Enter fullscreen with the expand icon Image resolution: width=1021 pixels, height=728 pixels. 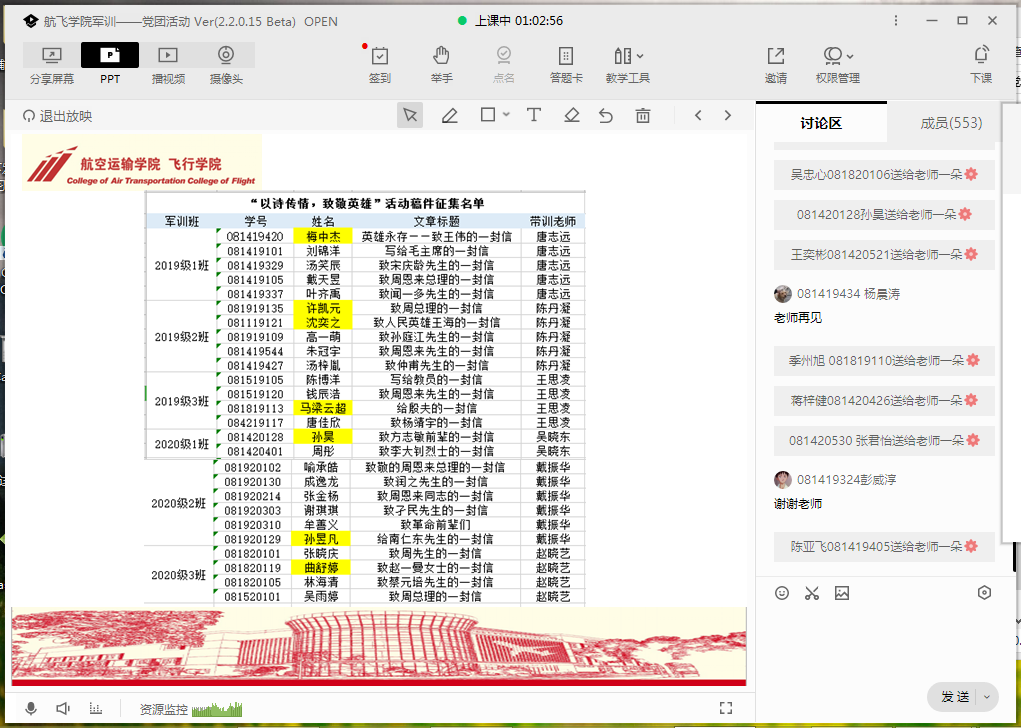click(726, 708)
